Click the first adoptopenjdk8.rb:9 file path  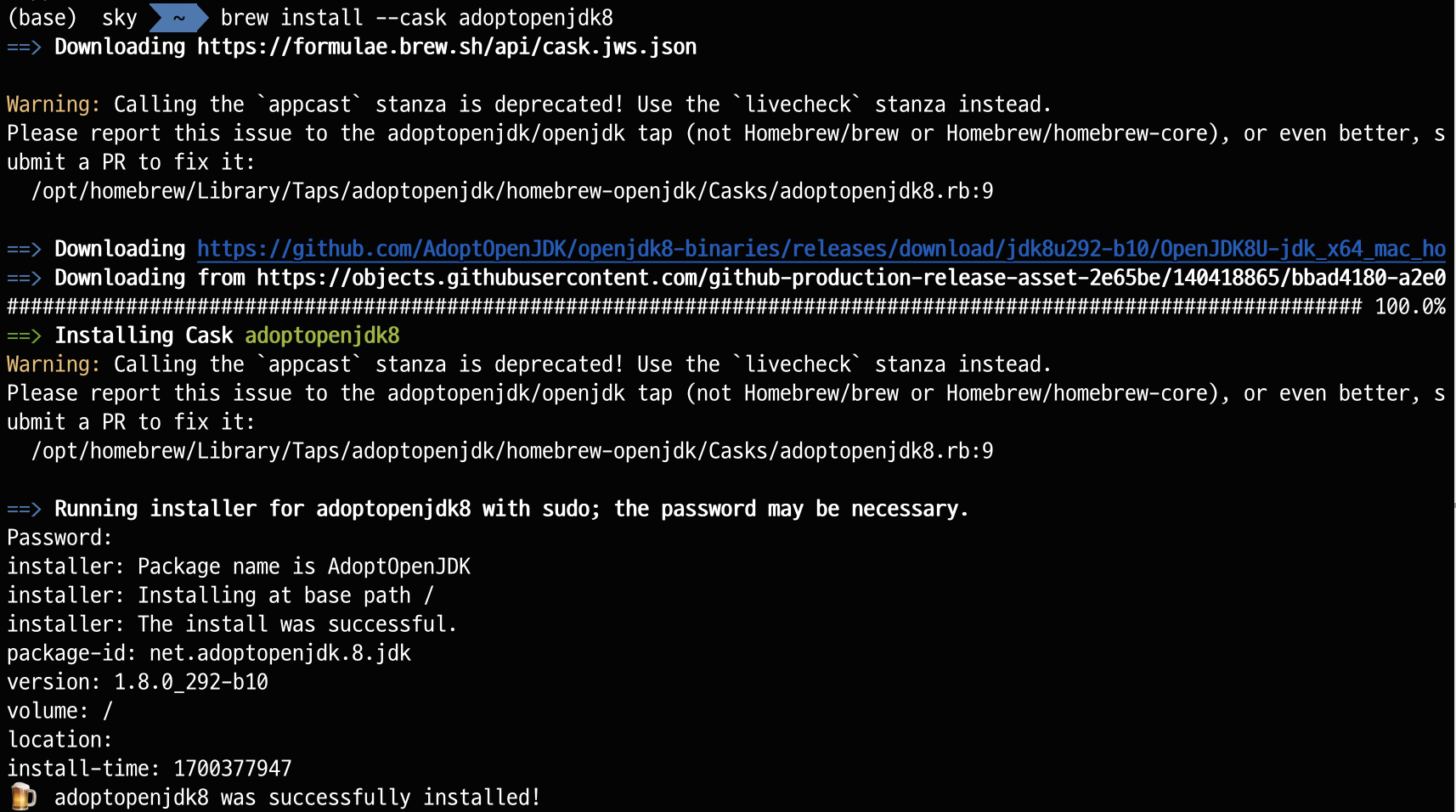[512, 191]
